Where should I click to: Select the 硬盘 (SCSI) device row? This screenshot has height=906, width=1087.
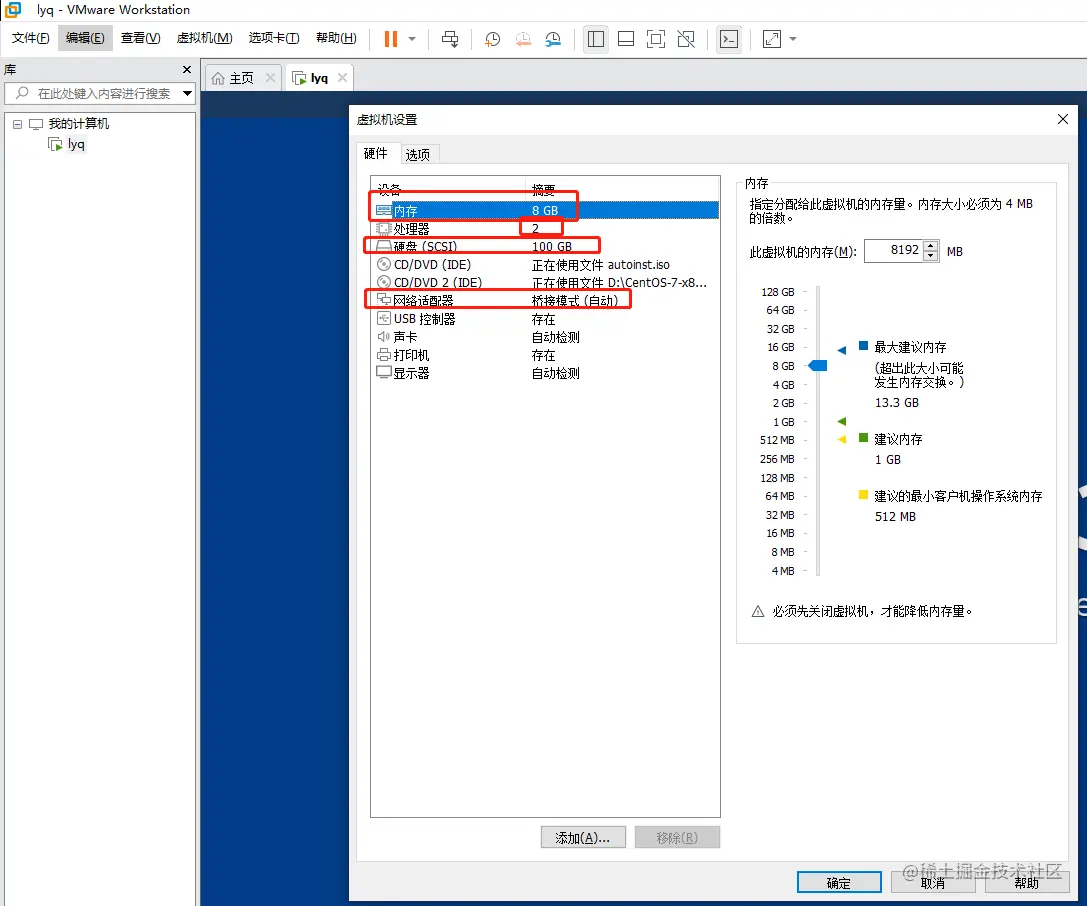tap(545, 246)
